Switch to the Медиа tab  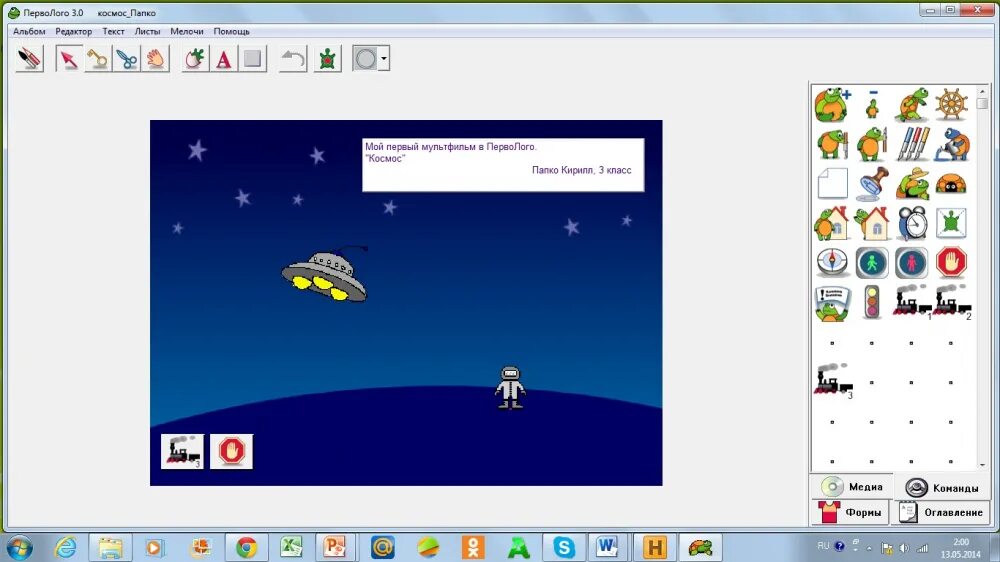click(851, 487)
